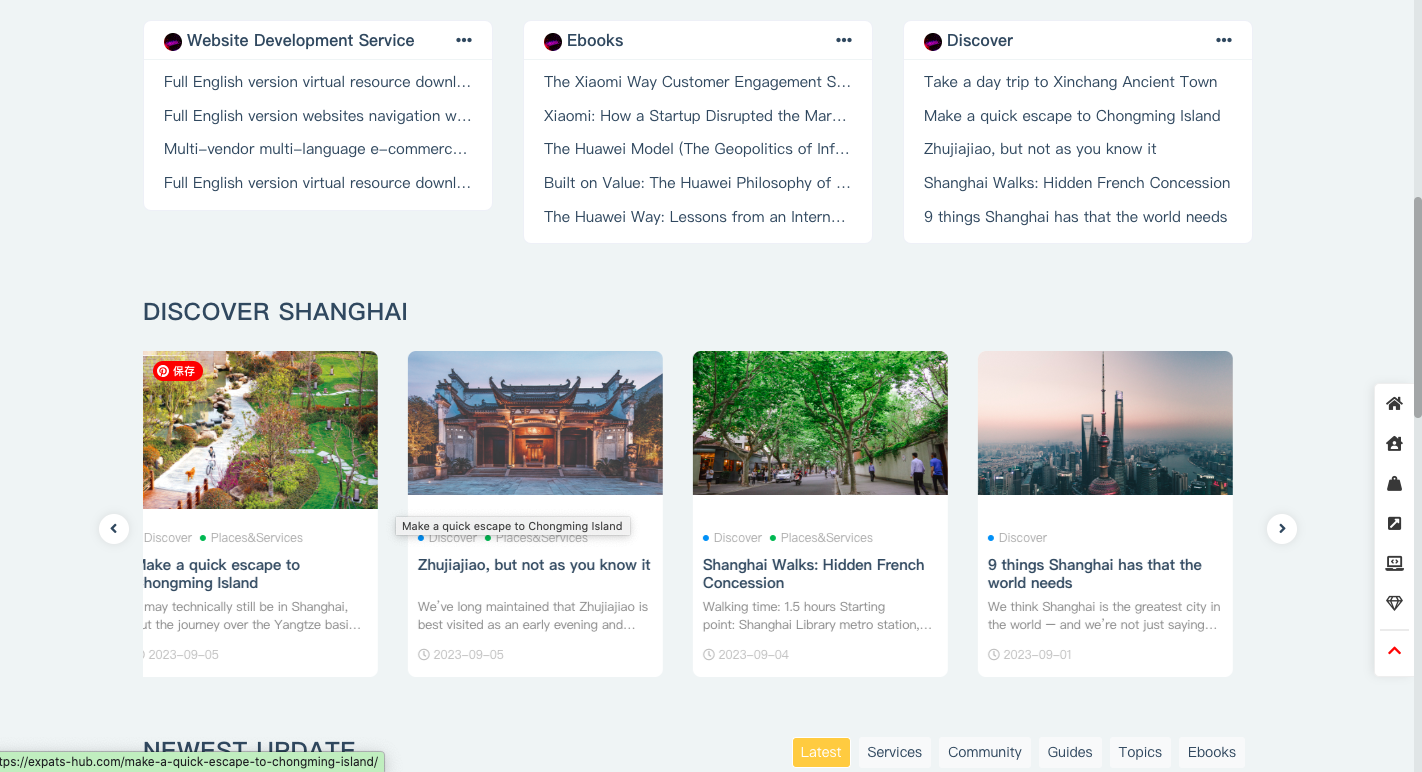
Task: Click the red back-to-top arrow
Action: [1394, 650]
